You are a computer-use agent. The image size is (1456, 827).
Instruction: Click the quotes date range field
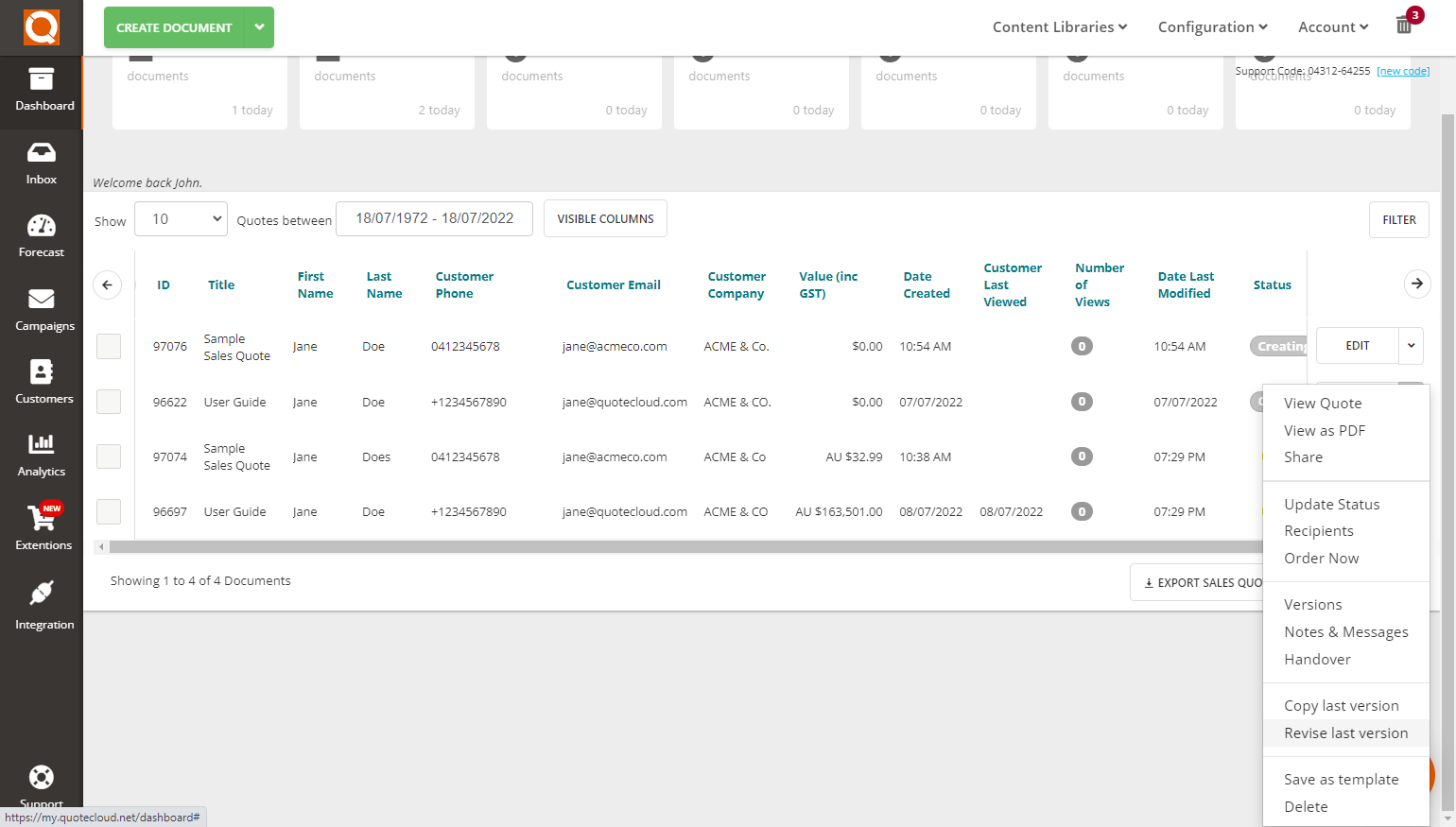pos(434,218)
